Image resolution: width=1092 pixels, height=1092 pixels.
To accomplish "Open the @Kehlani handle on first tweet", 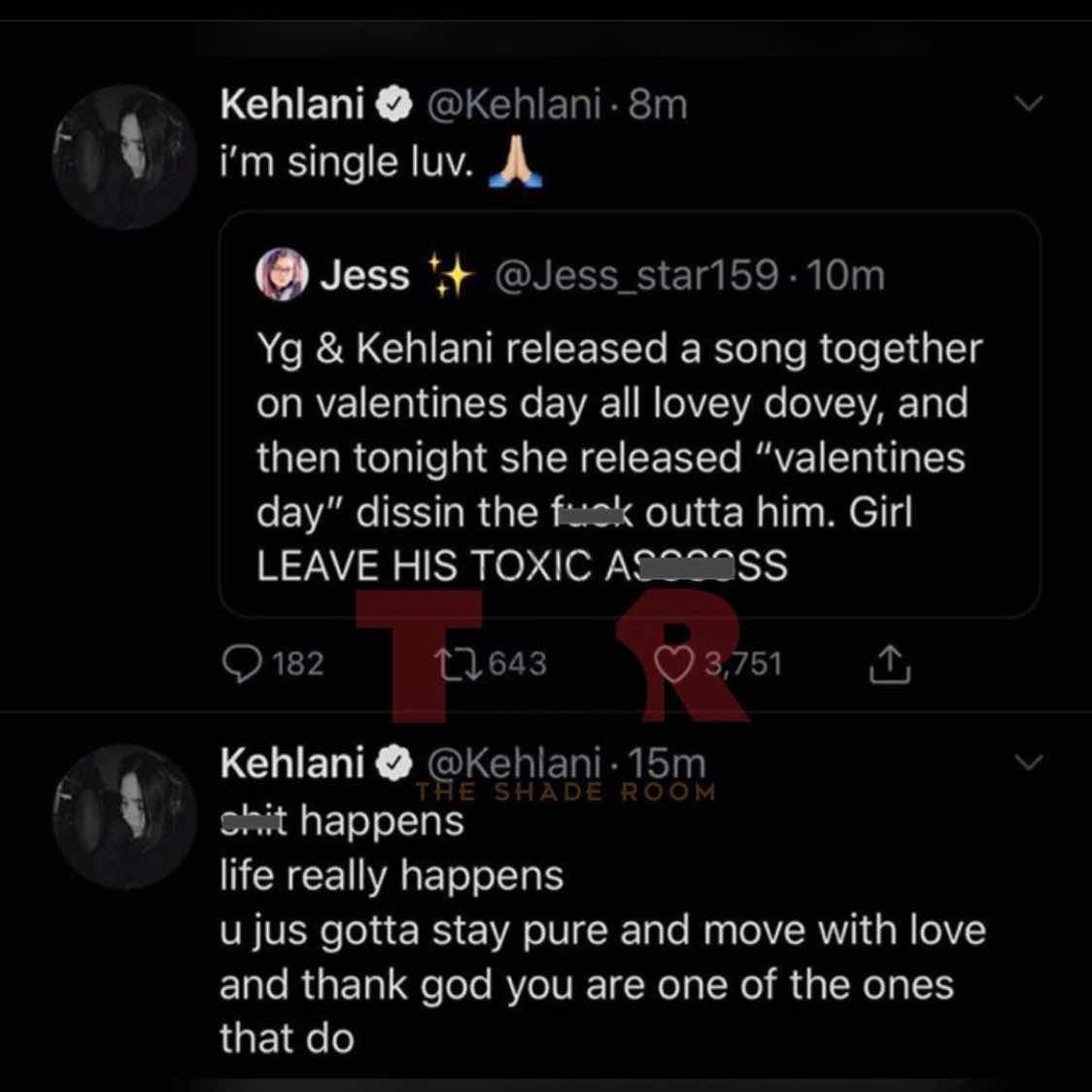I will pos(513,105).
